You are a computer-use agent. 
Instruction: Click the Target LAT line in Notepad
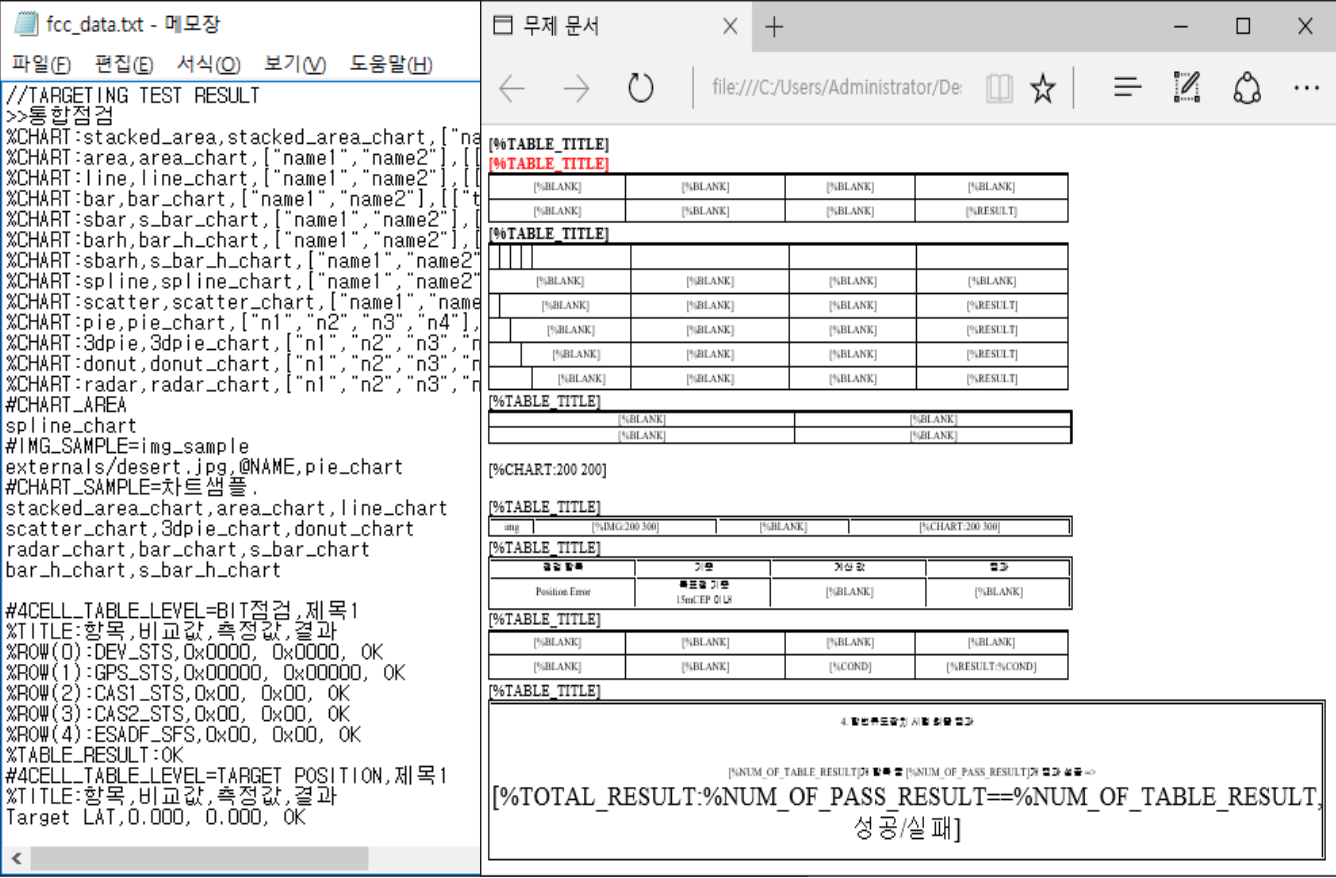click(155, 817)
